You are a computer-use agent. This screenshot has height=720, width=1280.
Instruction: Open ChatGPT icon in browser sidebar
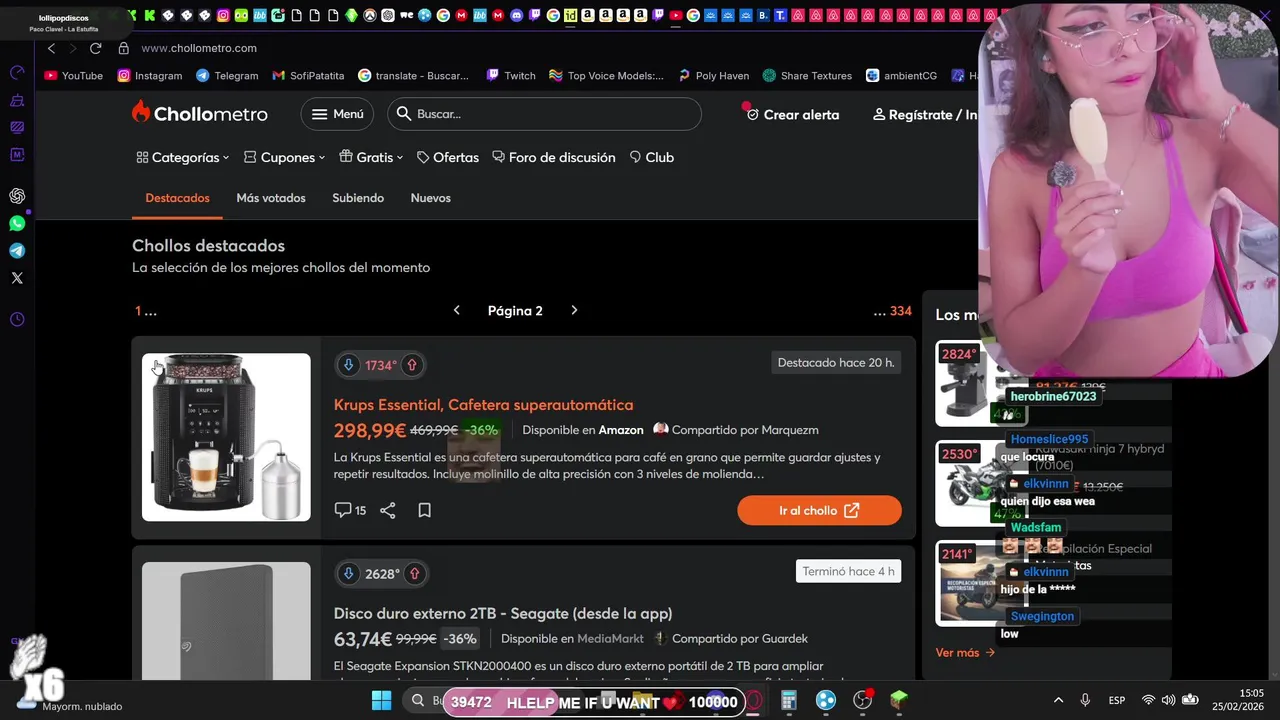[x=17, y=196]
